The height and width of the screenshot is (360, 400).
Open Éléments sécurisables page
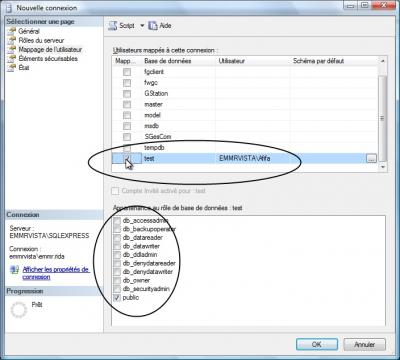point(48,58)
